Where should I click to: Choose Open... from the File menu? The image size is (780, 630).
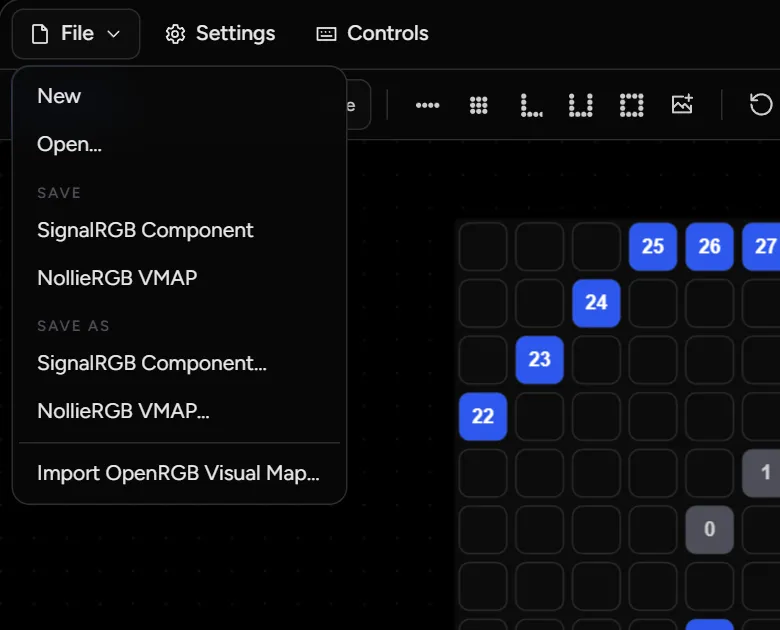pos(179,144)
